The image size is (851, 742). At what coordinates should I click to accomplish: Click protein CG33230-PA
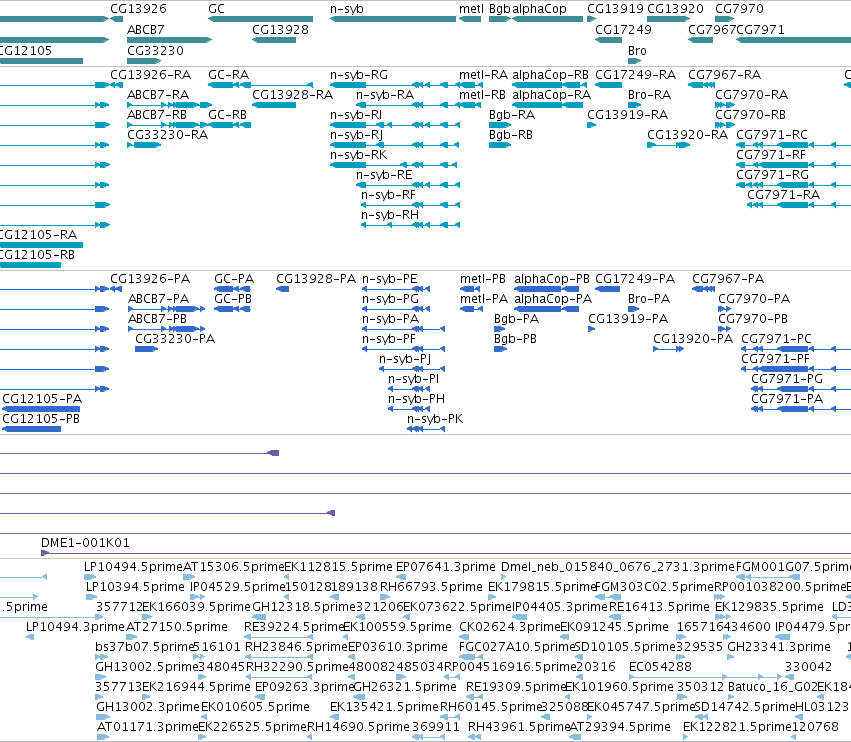tap(175, 339)
